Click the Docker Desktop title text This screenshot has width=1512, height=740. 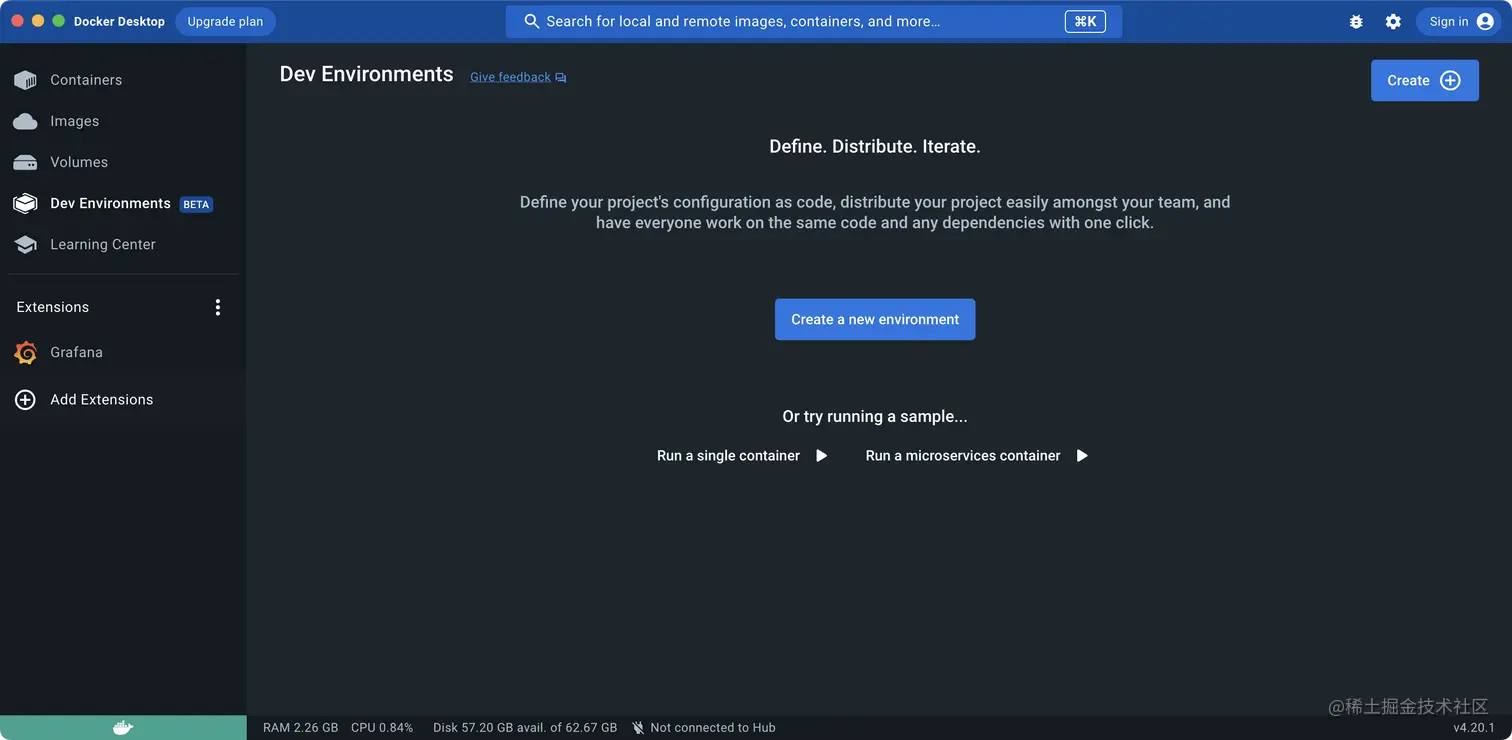pos(119,21)
